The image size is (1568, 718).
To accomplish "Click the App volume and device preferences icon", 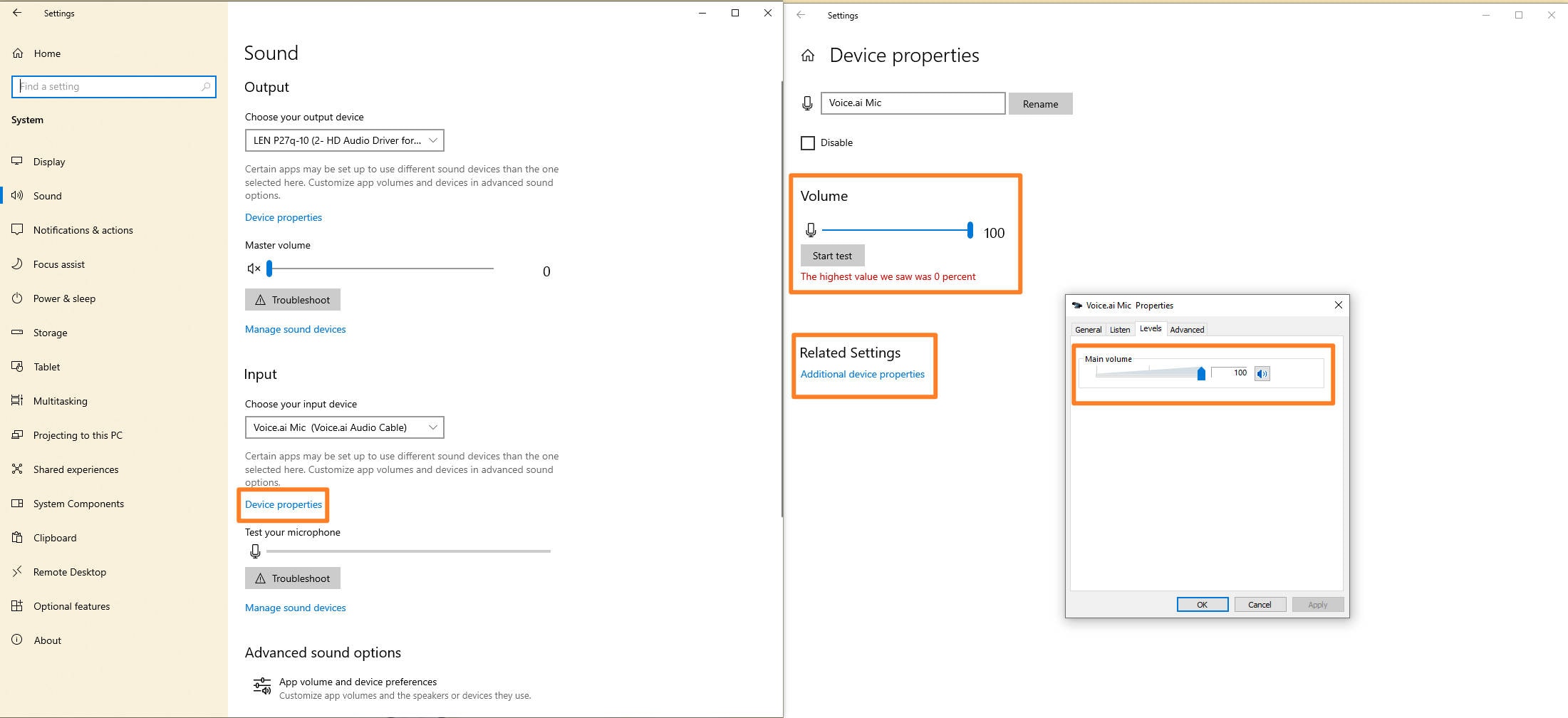I will (262, 686).
